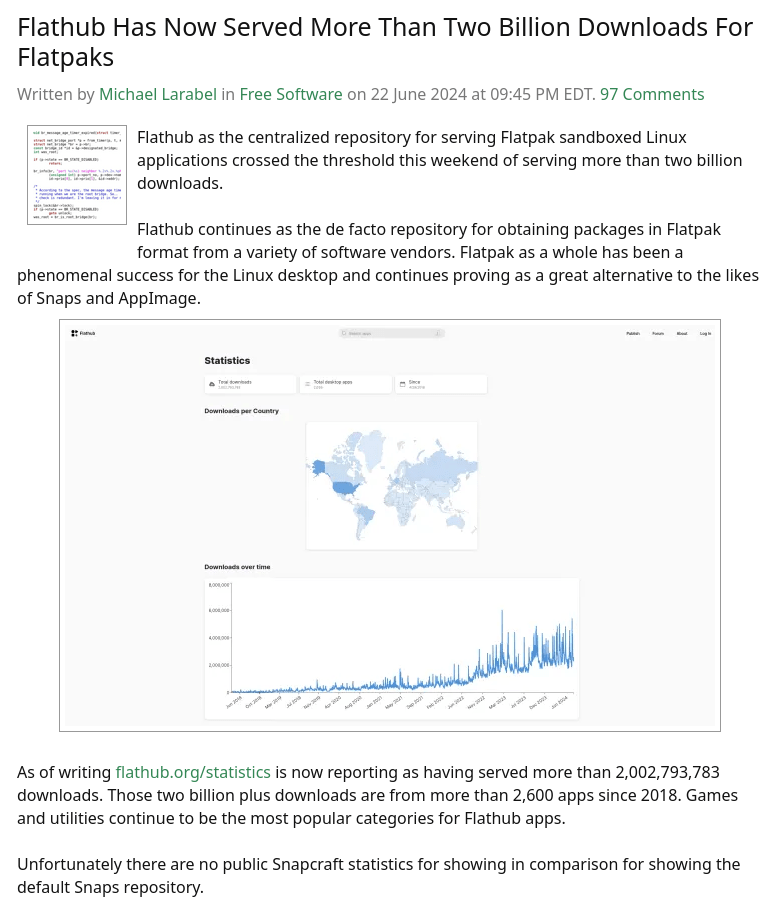771x916 pixels.
Task: Click the downloads over time line chart
Action: [391, 648]
